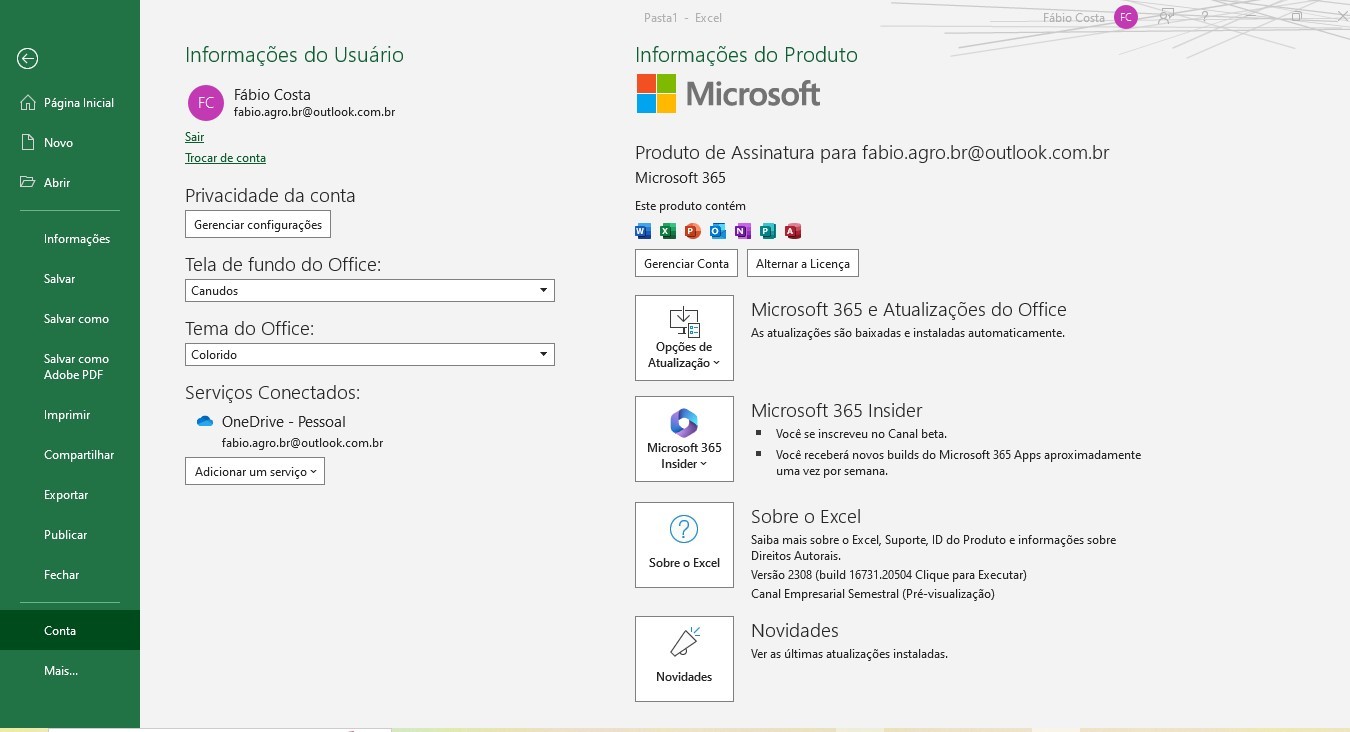This screenshot has width=1350, height=732.
Task: Expand Adicionar um serviço menu
Action: tap(255, 471)
